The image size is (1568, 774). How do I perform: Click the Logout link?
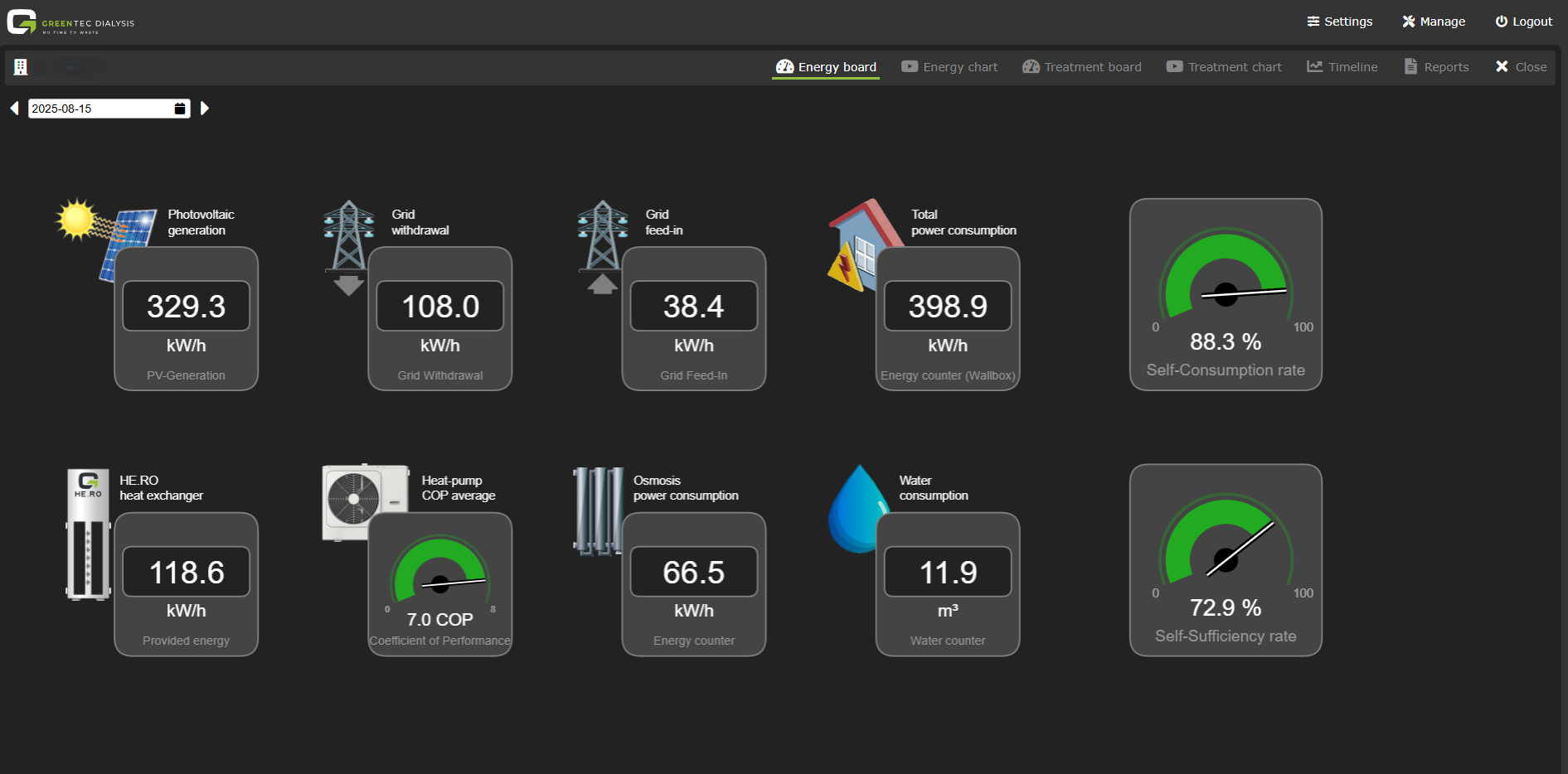point(1523,22)
